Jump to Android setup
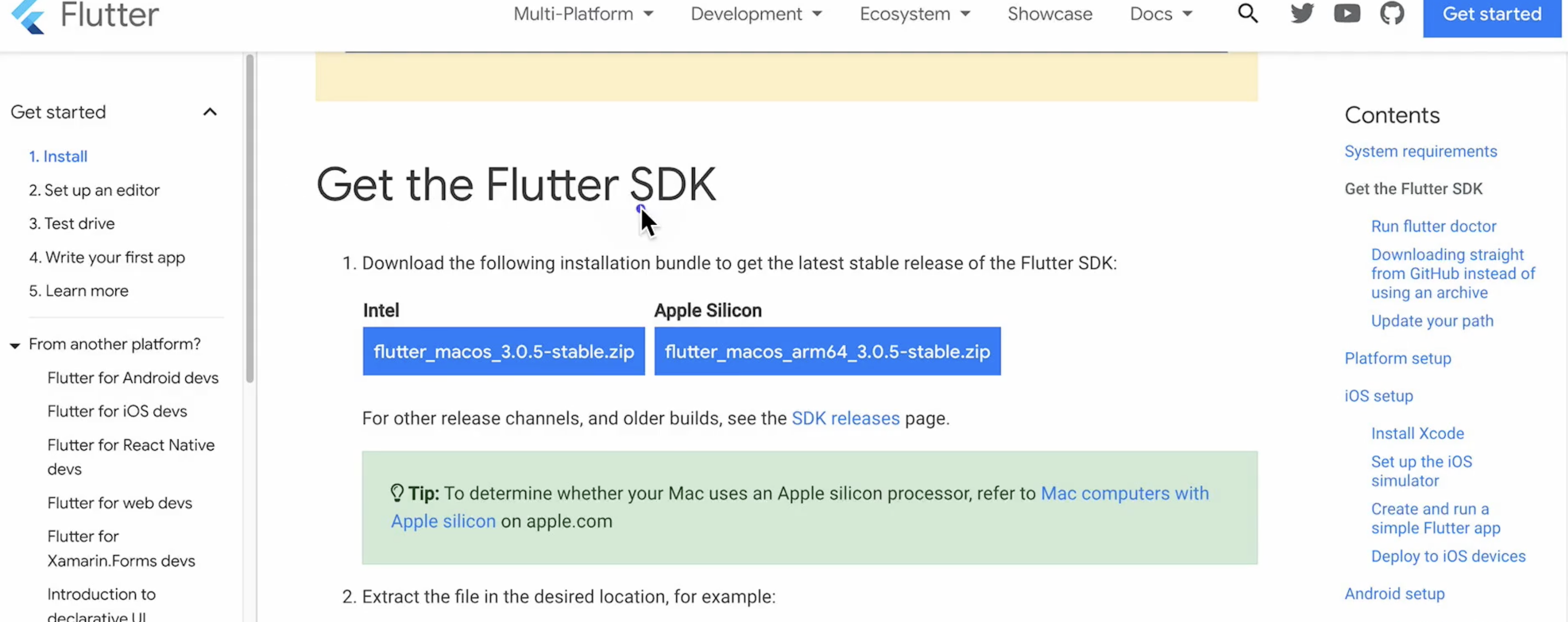Image resolution: width=1568 pixels, height=622 pixels. (x=1394, y=594)
